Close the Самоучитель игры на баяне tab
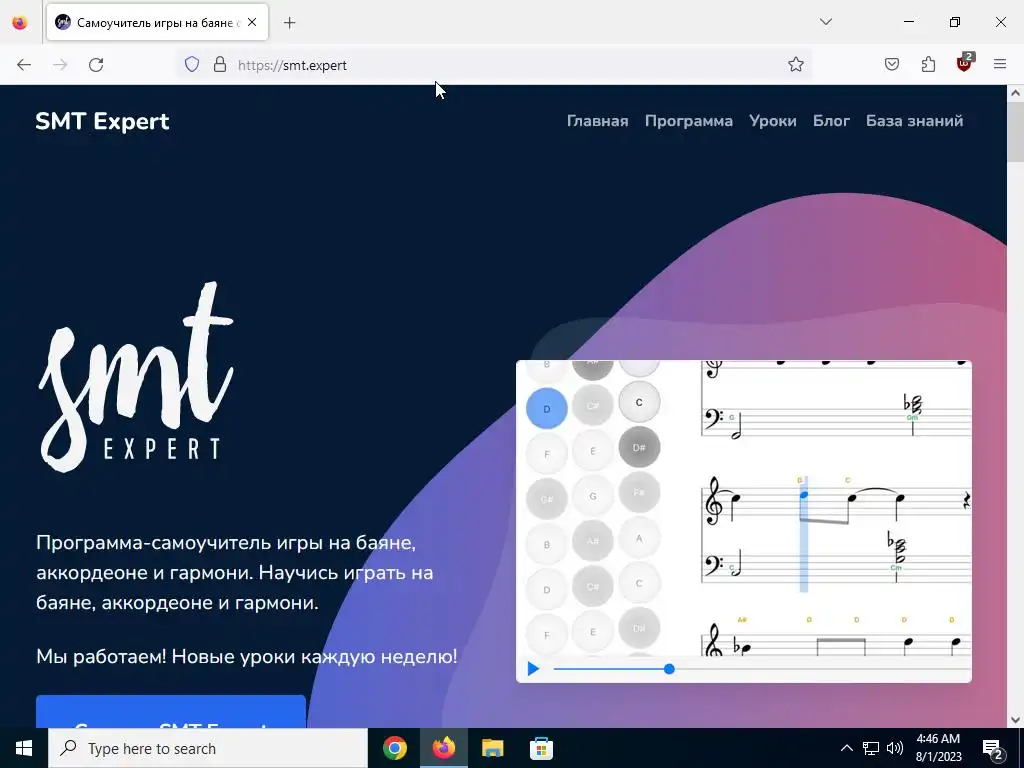The width and height of the screenshot is (1024, 768). click(x=252, y=22)
